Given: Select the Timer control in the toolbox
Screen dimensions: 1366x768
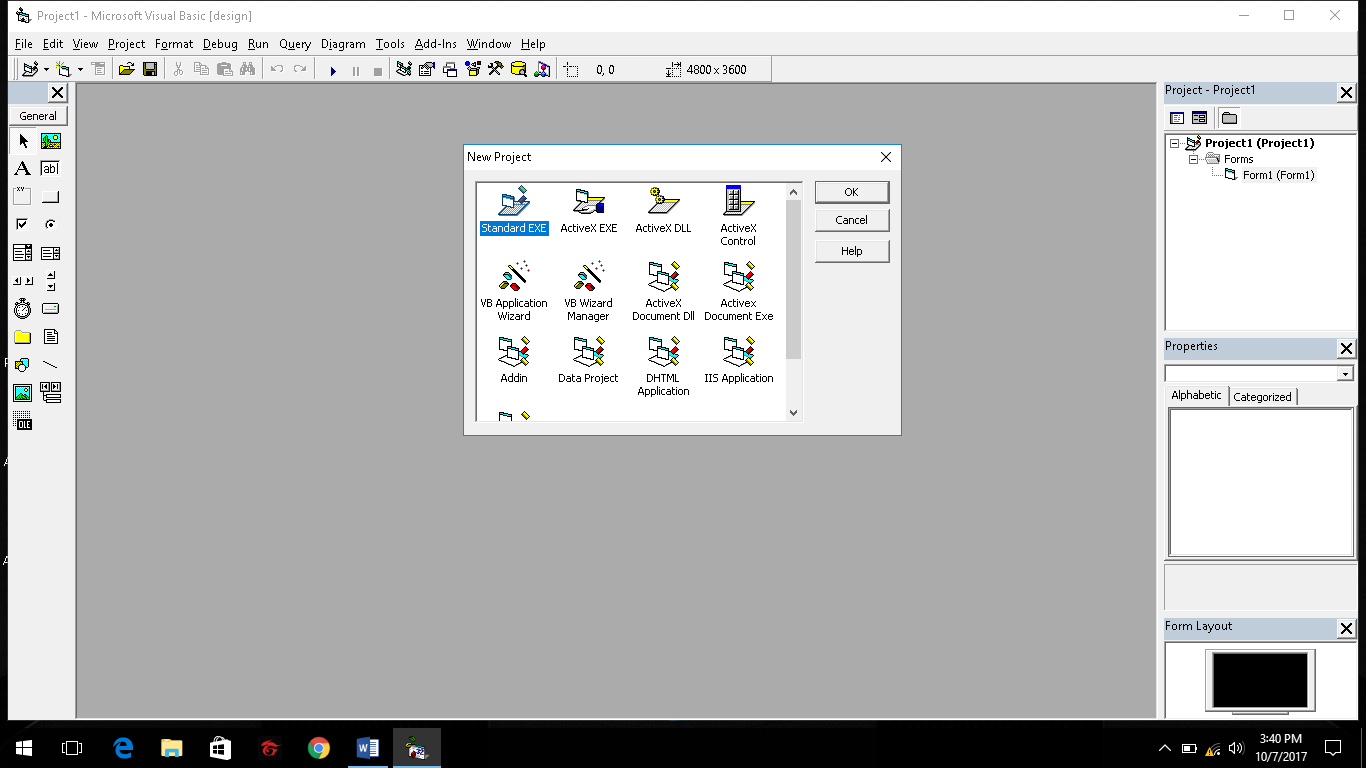Looking at the screenshot, I should 22,308.
